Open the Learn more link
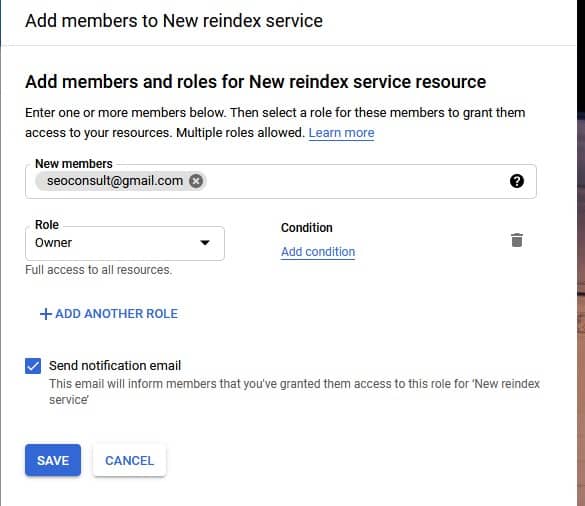Viewport: 585px width, 506px height. click(x=341, y=133)
